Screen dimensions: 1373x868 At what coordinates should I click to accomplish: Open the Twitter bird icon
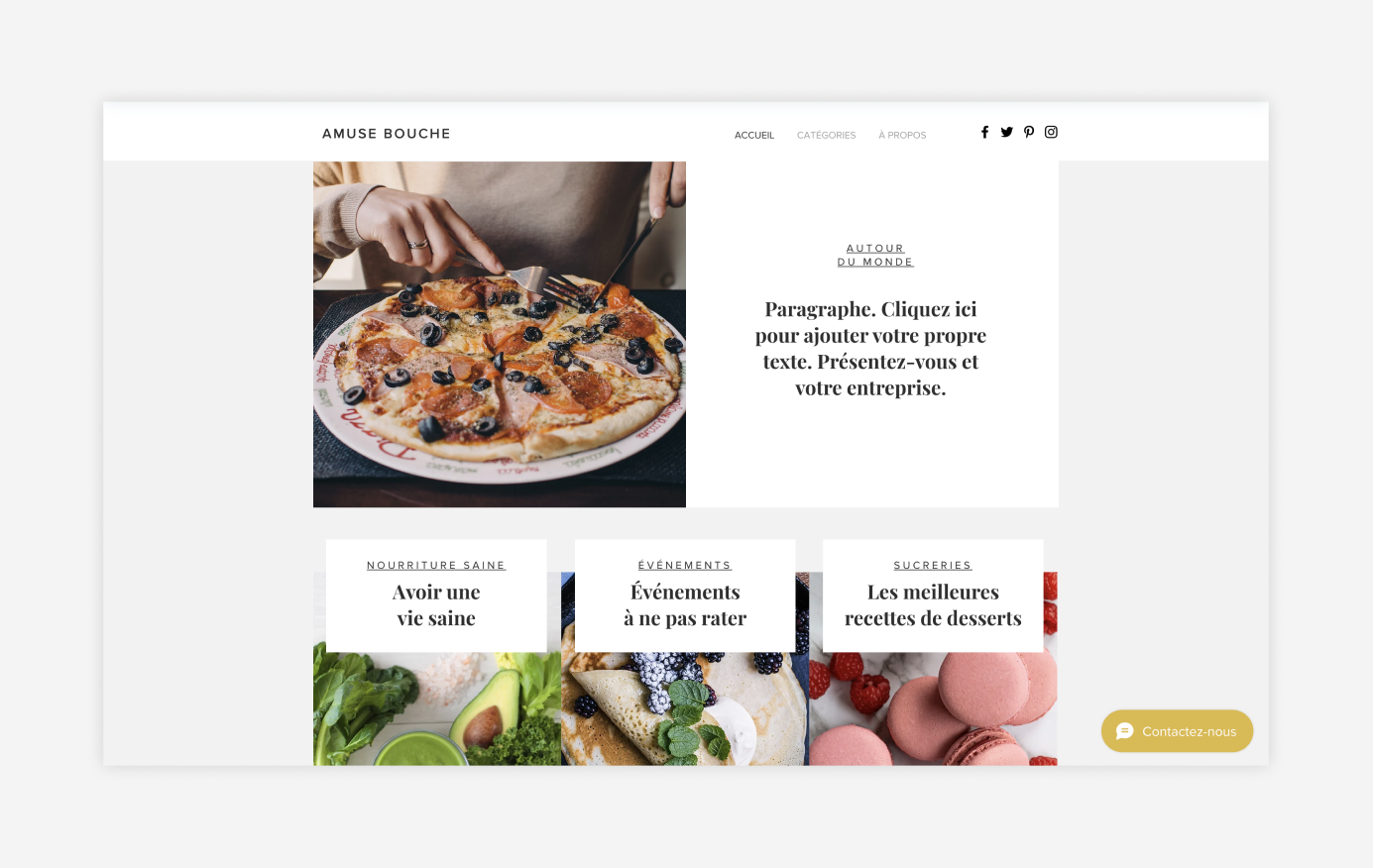1006,132
